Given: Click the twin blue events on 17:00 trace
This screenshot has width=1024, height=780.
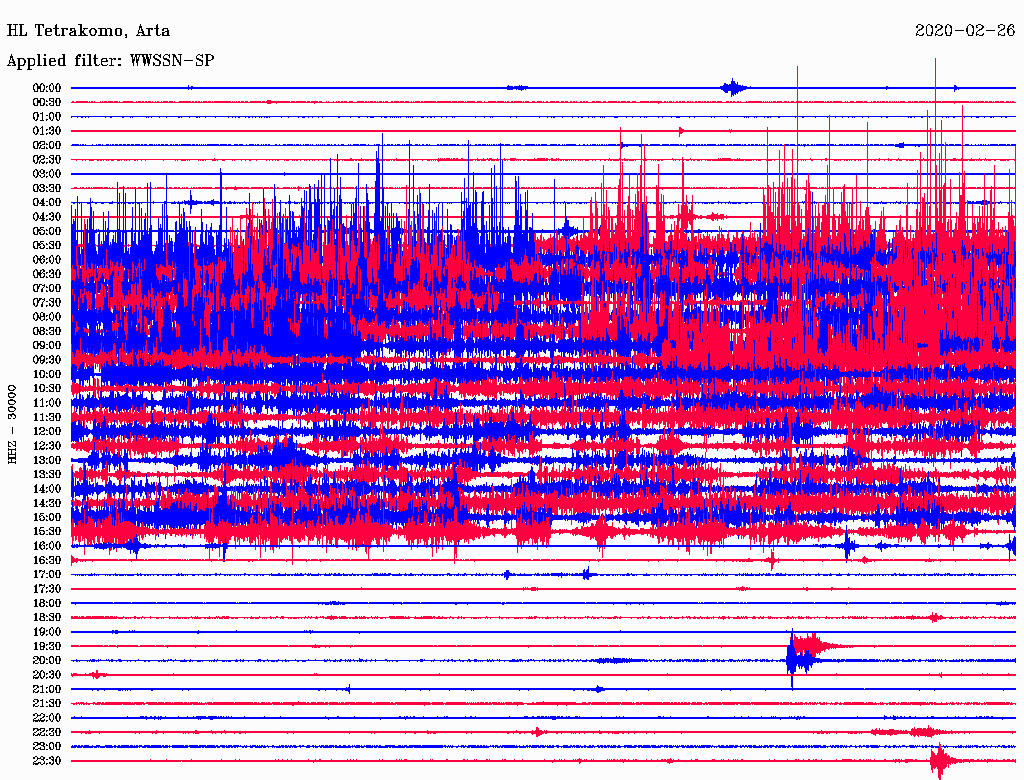Looking at the screenshot, I should point(547,574).
